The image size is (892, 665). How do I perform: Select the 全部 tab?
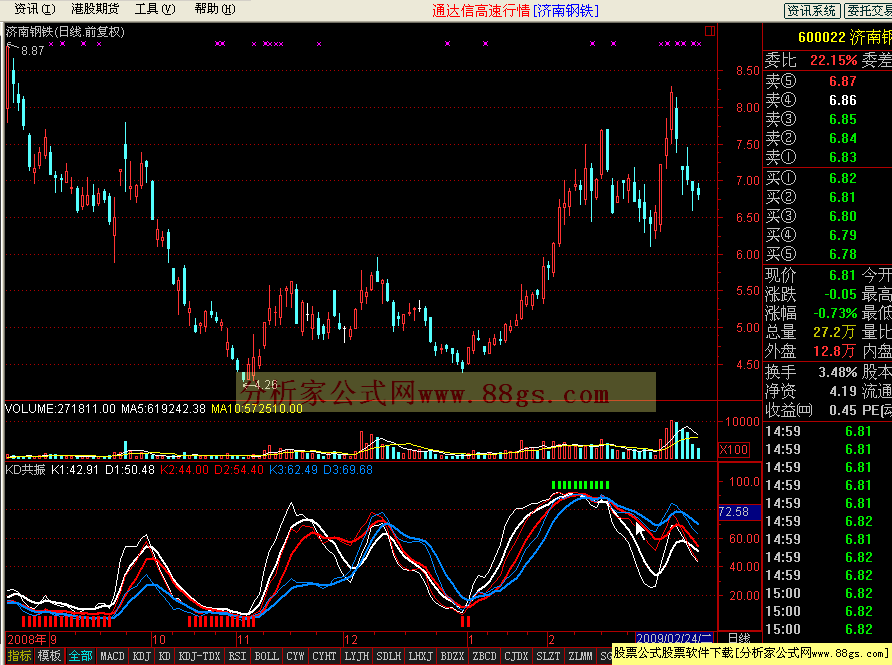[80, 656]
